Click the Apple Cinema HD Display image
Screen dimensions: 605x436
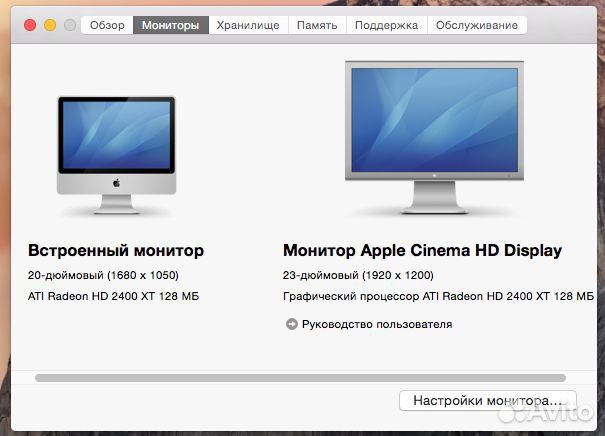click(x=434, y=137)
